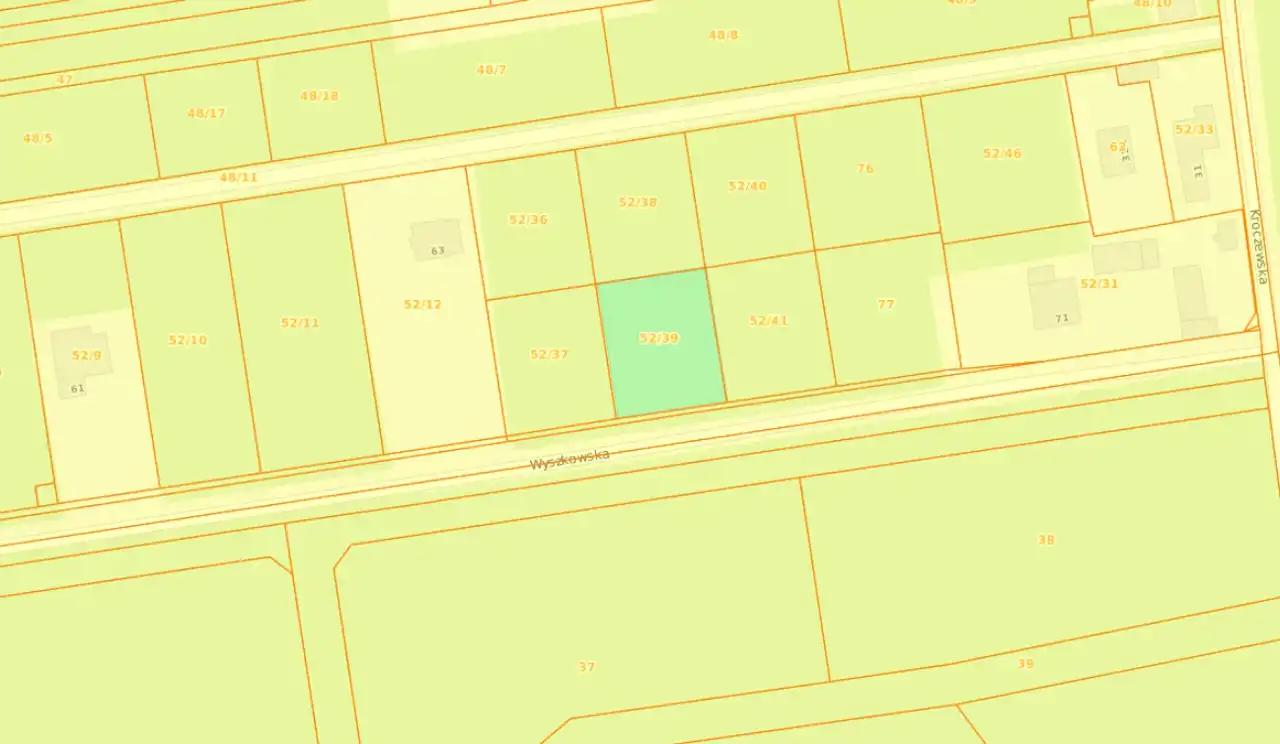Click parcel 52/33 near Kroczewska
Screen dimensions: 1280x744
click(1194, 130)
